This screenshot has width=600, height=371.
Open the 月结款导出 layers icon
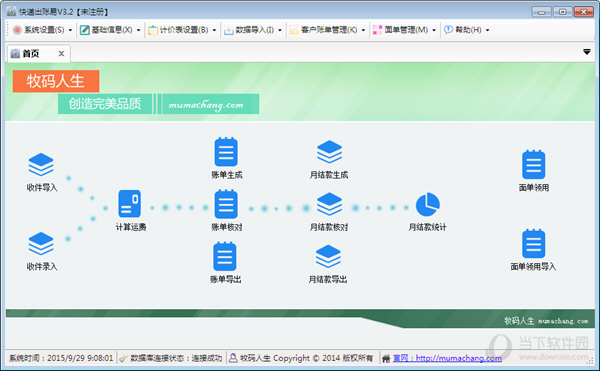tap(328, 257)
